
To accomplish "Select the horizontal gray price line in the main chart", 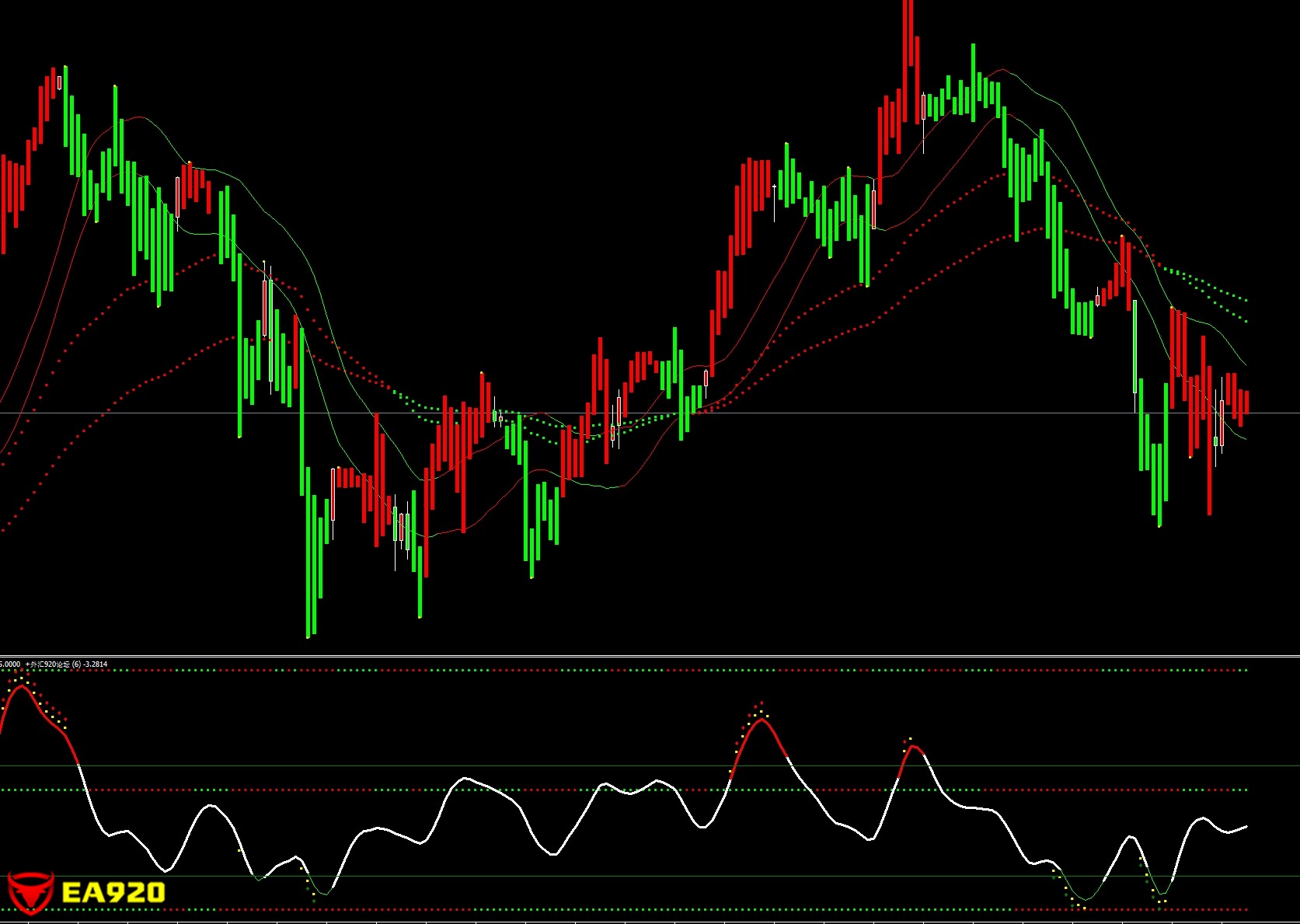I will click(x=777, y=413).
